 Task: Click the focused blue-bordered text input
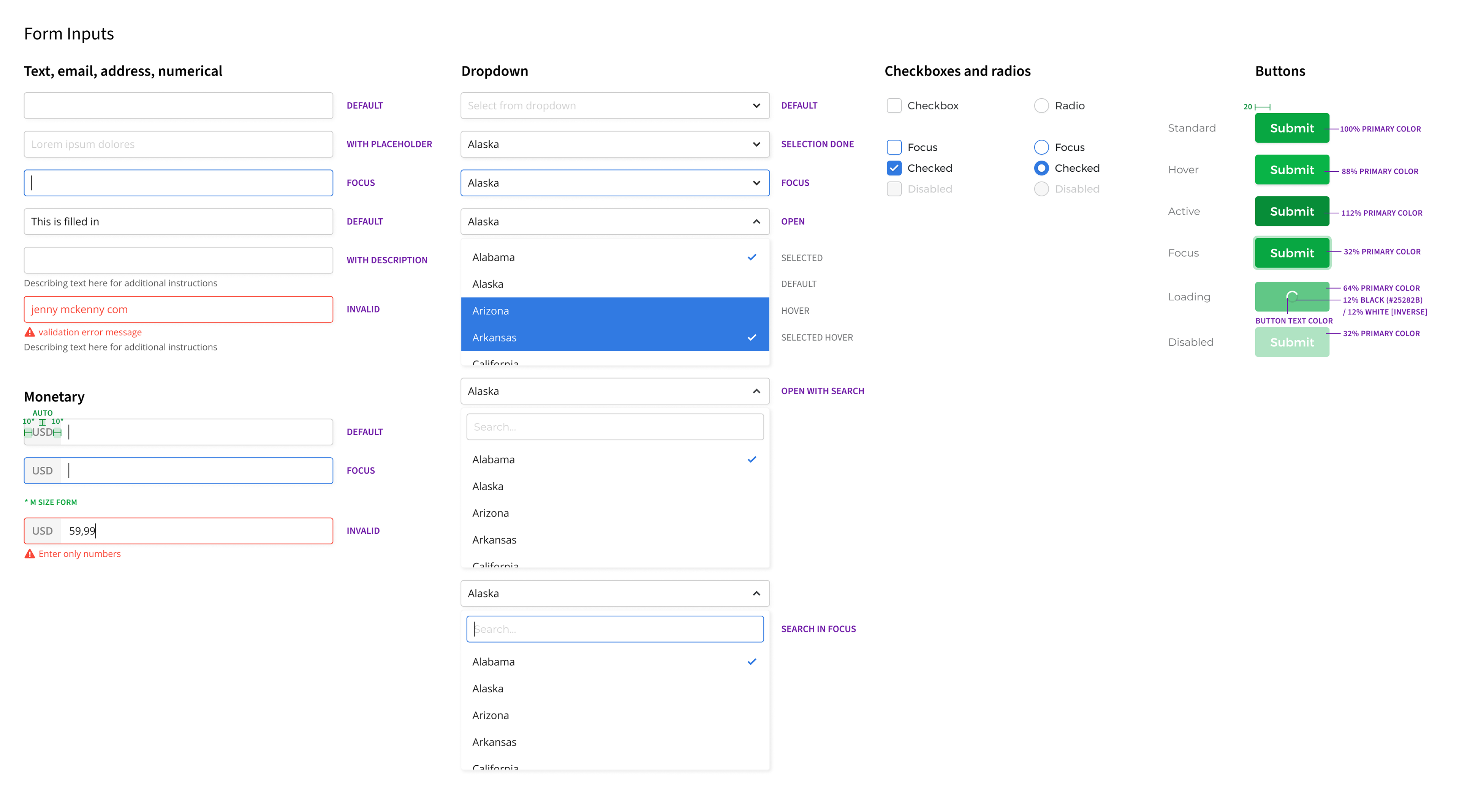[179, 183]
